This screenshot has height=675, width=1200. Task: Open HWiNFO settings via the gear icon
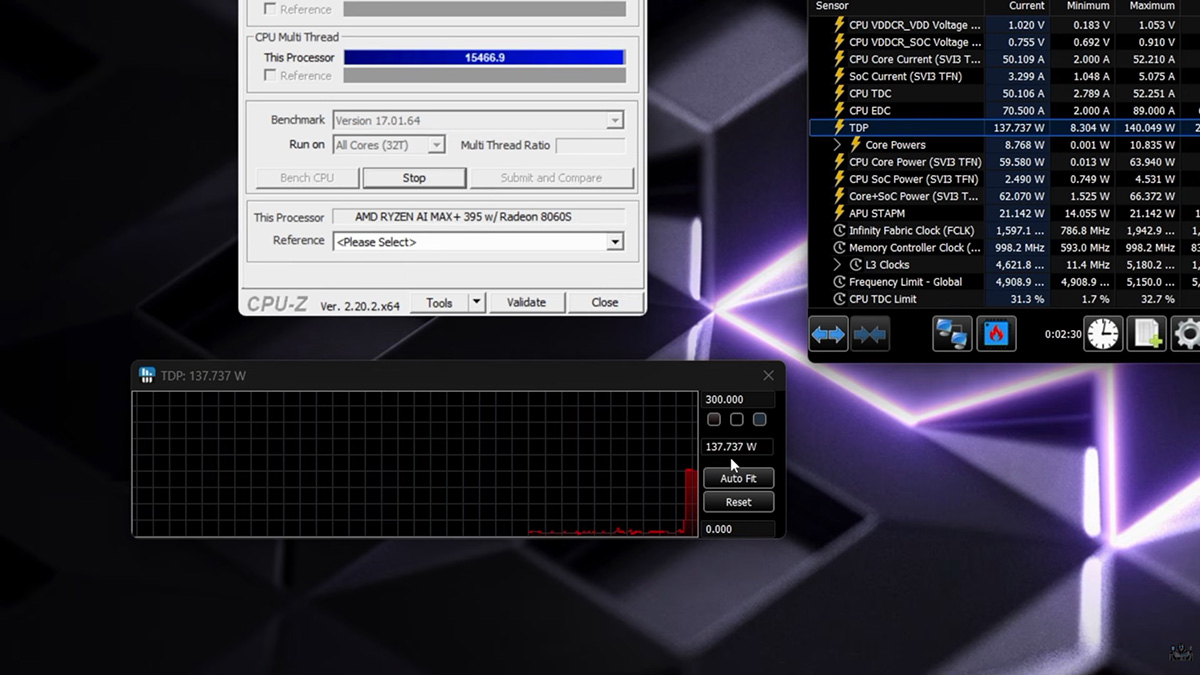(1186, 334)
